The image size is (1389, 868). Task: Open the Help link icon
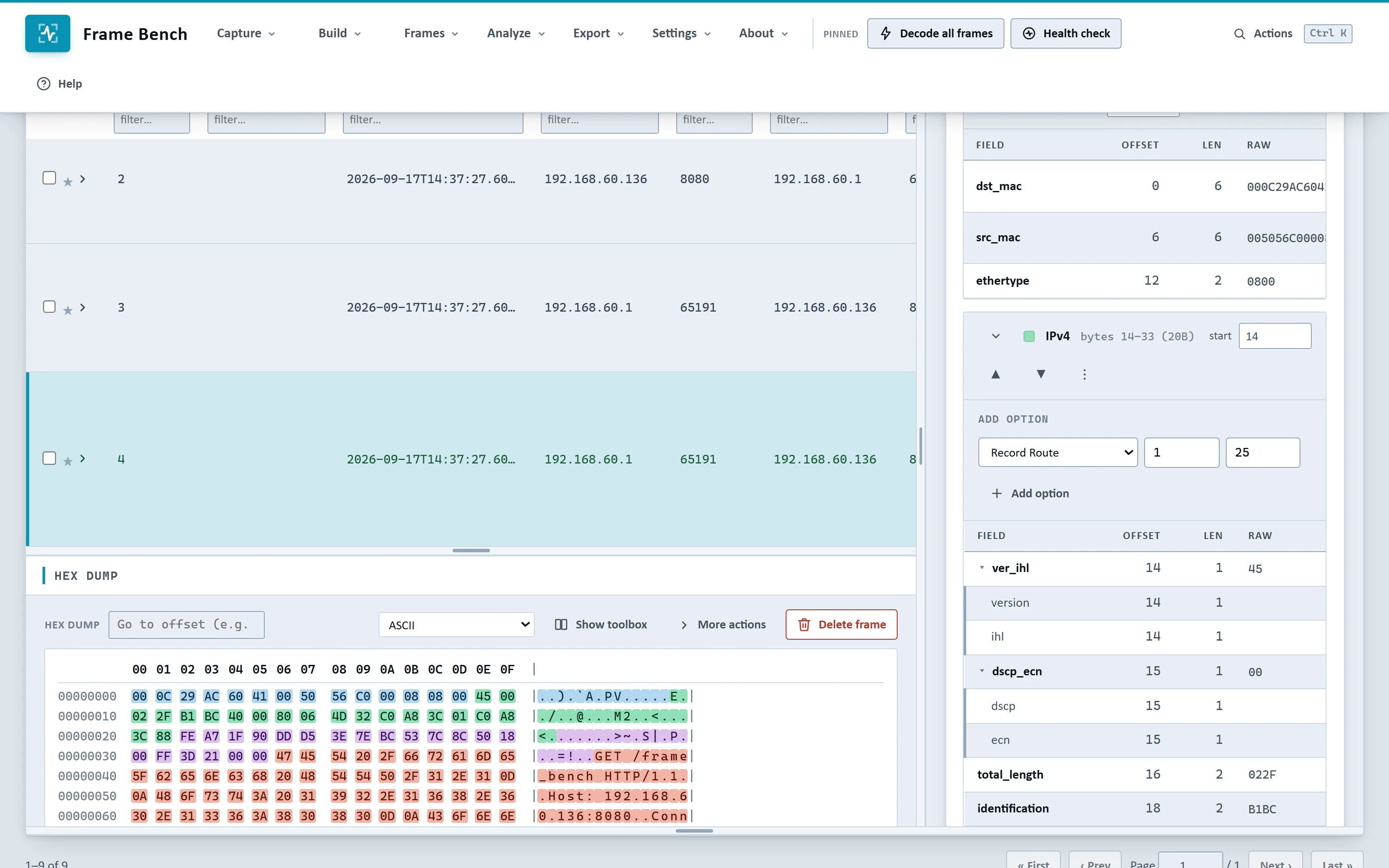(43, 84)
